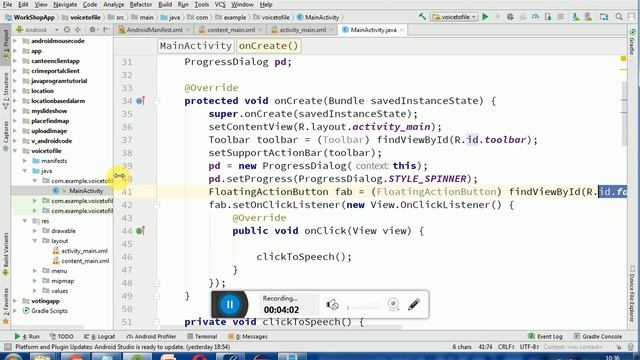Image resolution: width=640 pixels, height=360 pixels.
Task: Click the webcam icon in recorder bar
Action: pyautogui.click(x=393, y=304)
